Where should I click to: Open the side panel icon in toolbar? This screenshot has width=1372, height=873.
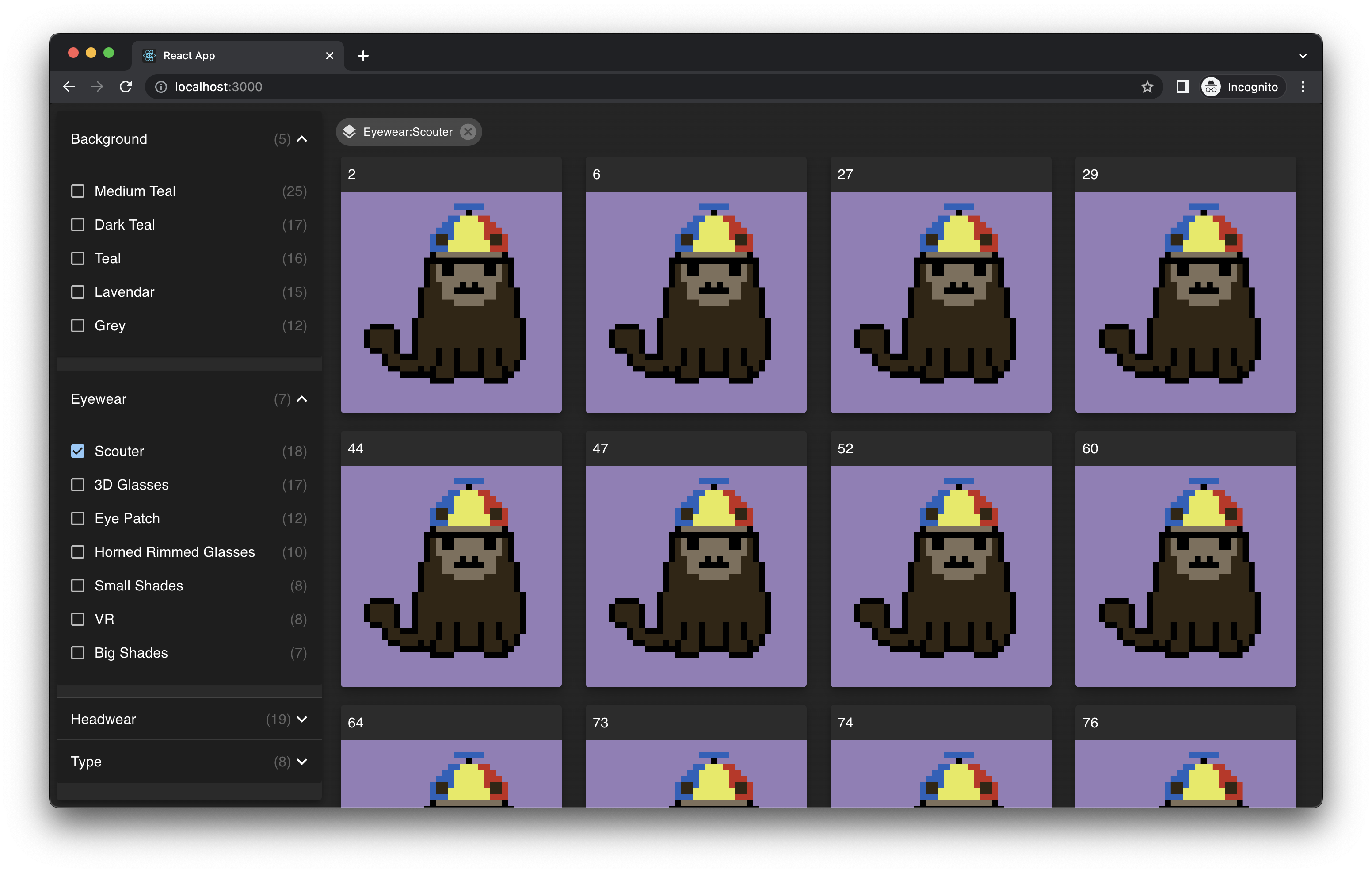point(1182,87)
